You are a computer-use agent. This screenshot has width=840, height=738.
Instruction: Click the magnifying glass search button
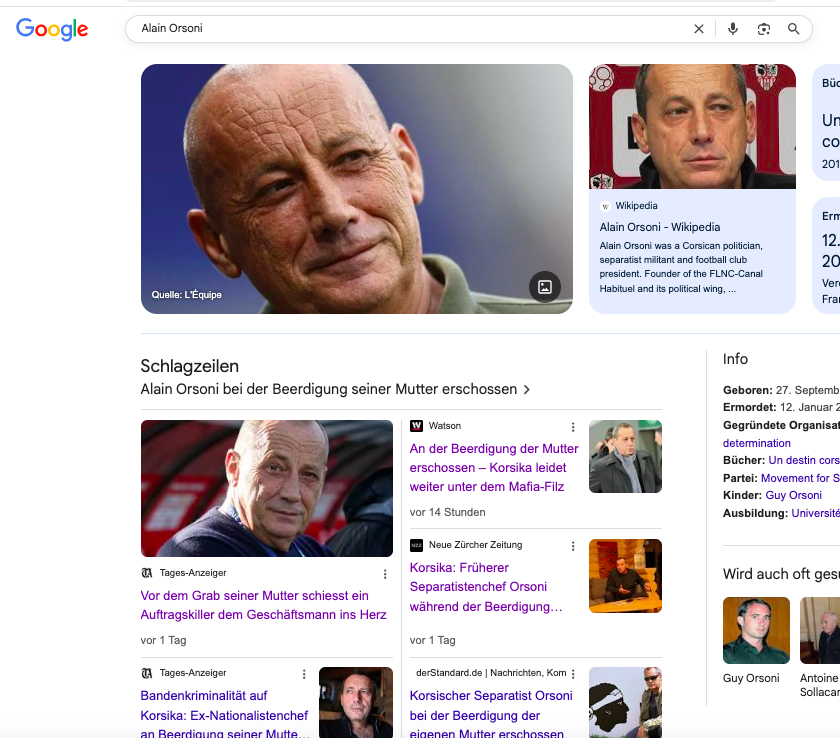pyautogui.click(x=794, y=29)
